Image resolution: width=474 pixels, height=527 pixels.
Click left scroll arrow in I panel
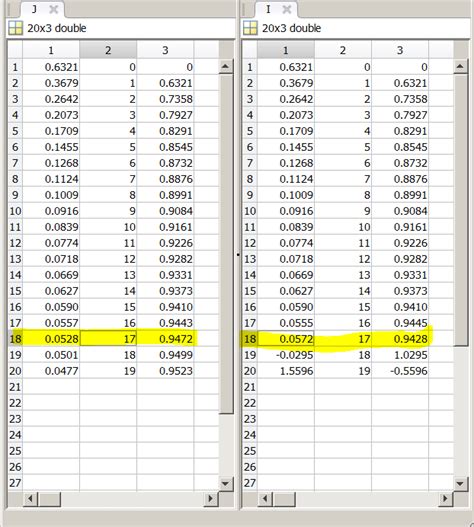(265, 498)
